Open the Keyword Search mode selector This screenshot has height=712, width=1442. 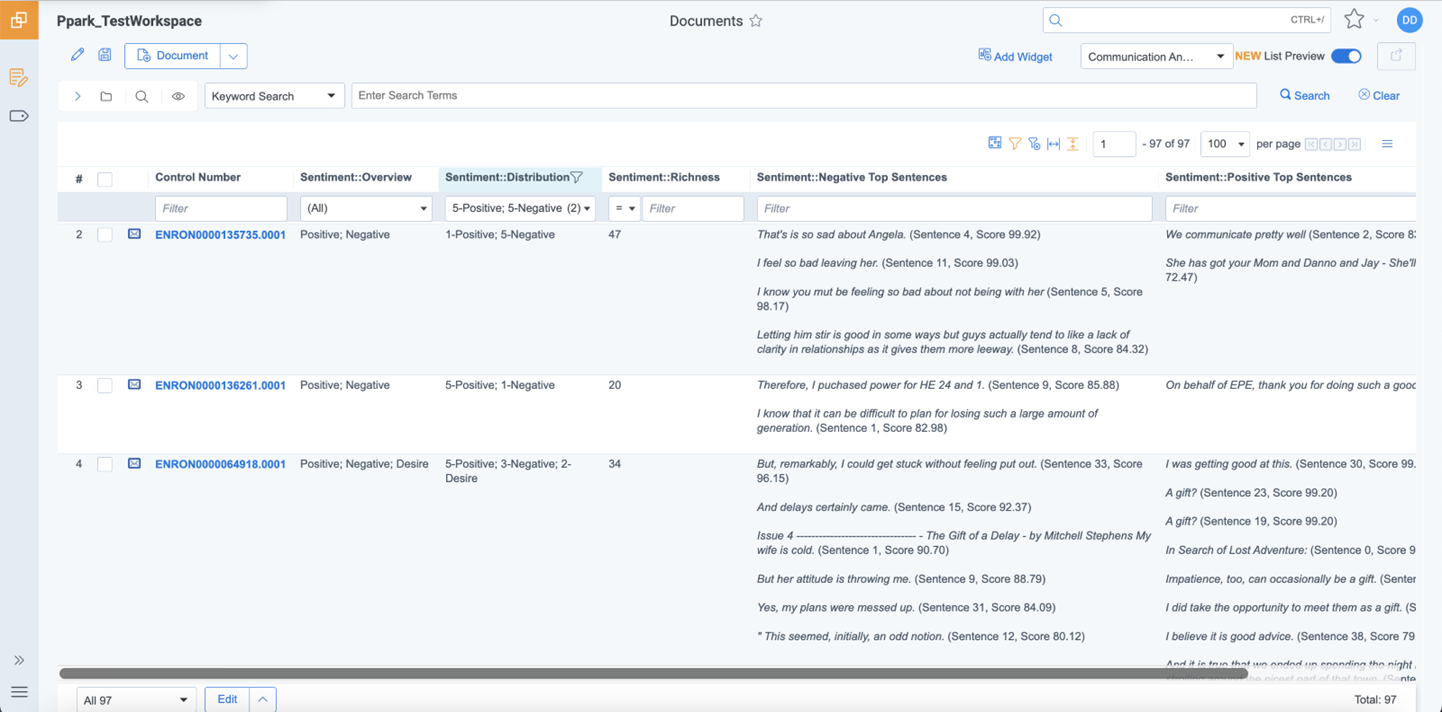(274, 95)
